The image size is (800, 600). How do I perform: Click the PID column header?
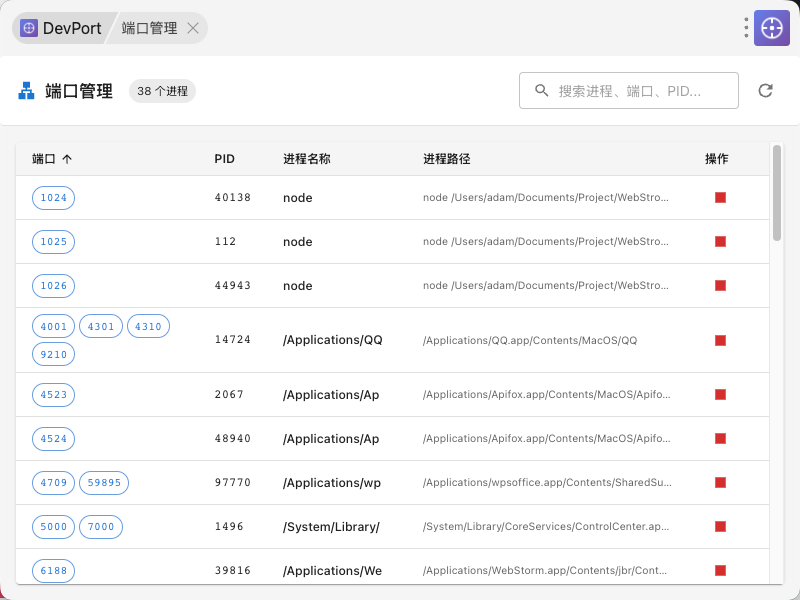[x=225, y=159]
